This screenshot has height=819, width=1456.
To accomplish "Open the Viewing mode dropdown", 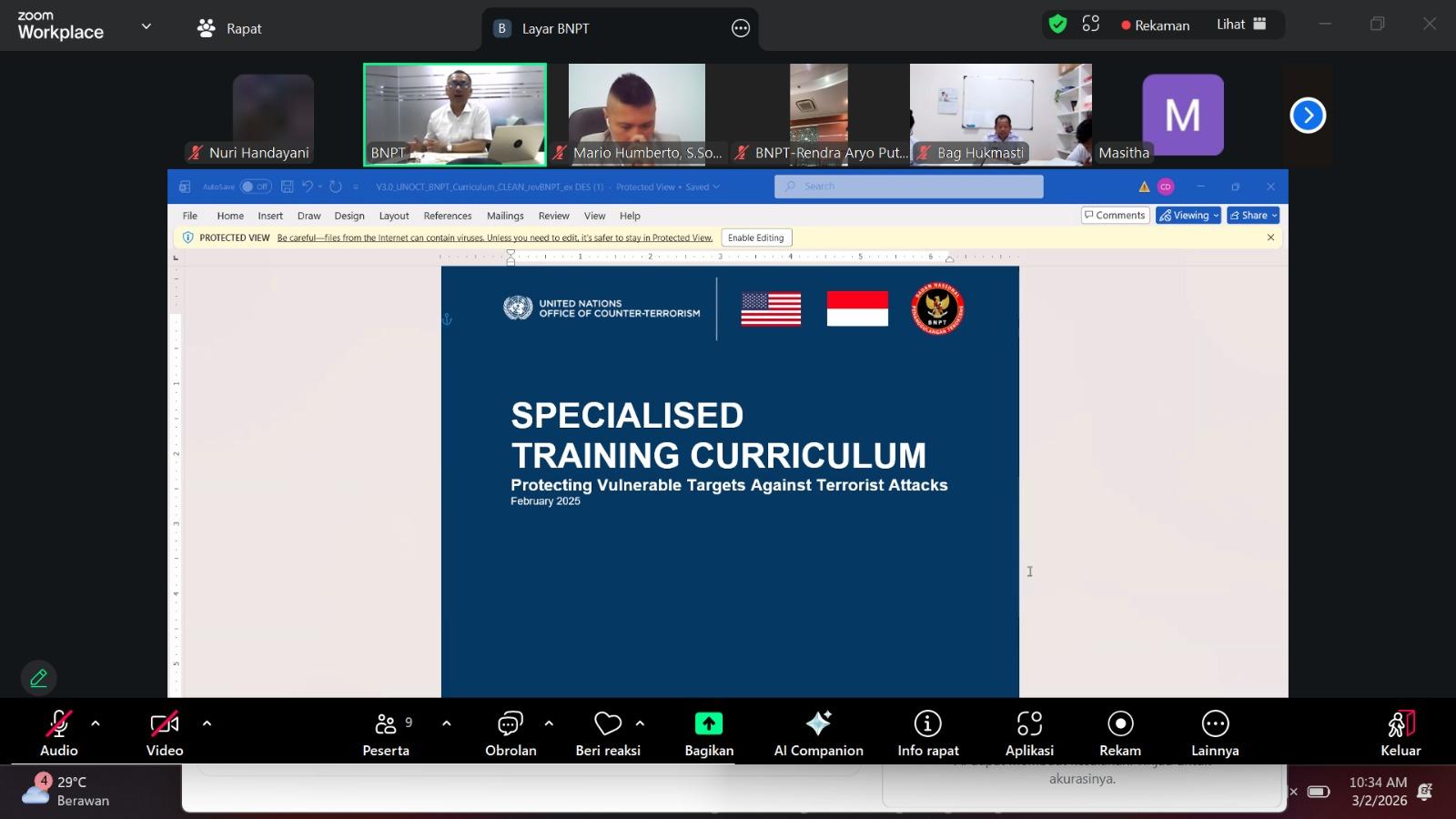I will (x=1188, y=215).
